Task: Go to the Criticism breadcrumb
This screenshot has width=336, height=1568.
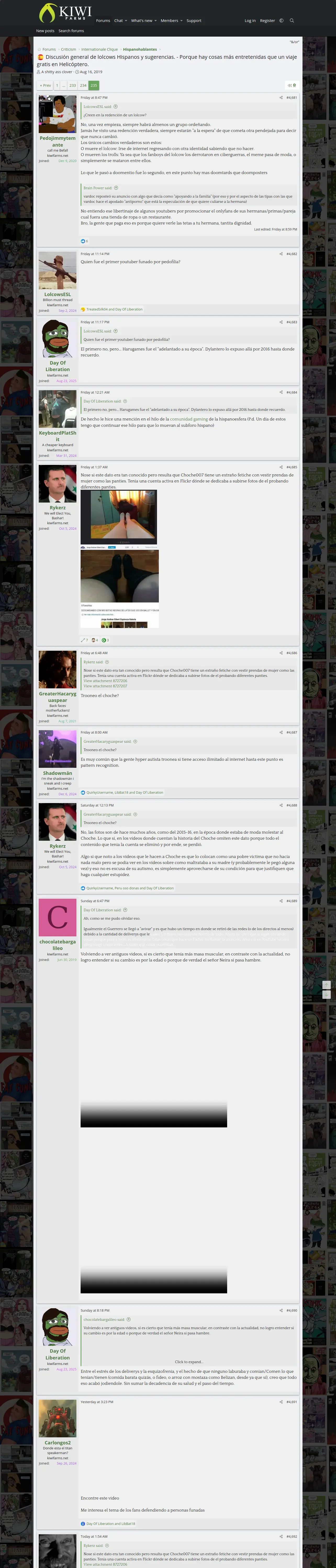Action: point(68,49)
